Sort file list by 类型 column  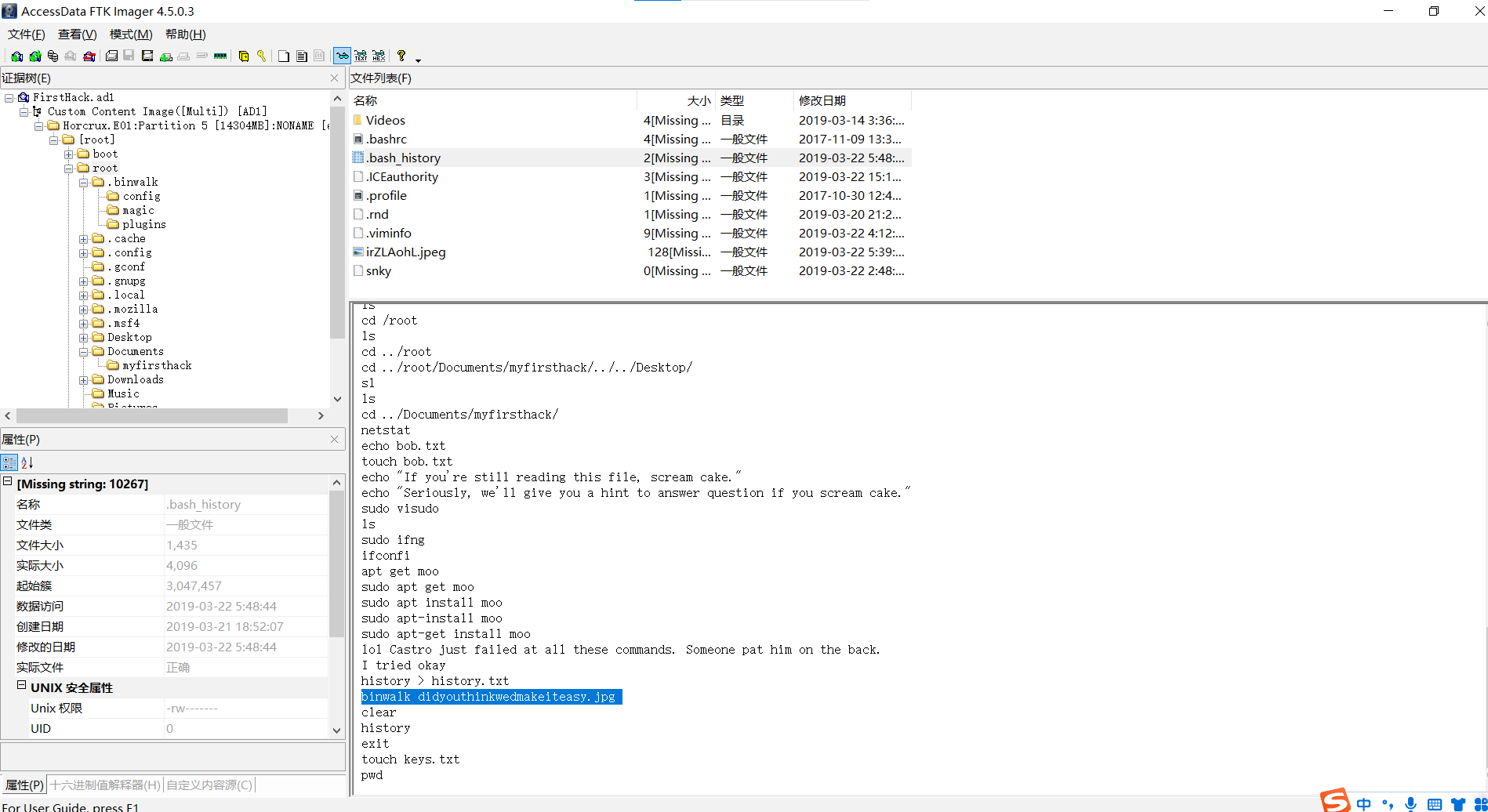pos(754,101)
